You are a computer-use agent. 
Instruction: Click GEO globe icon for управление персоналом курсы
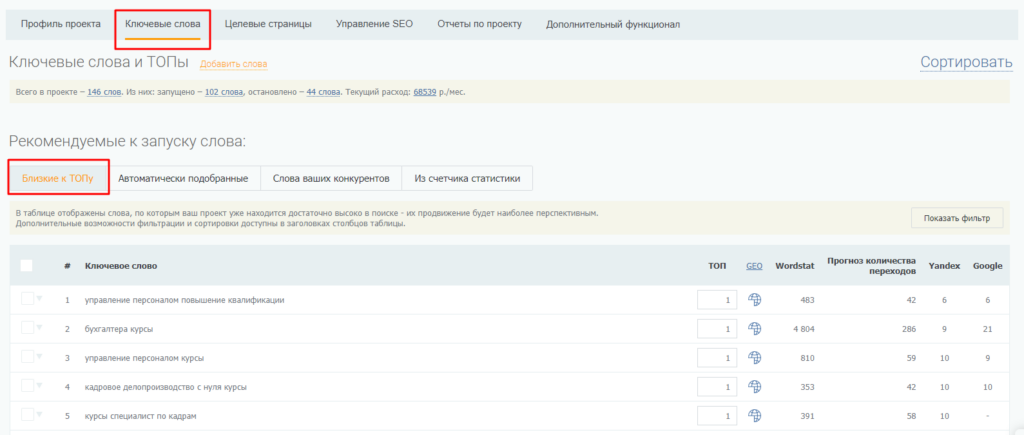coord(755,358)
